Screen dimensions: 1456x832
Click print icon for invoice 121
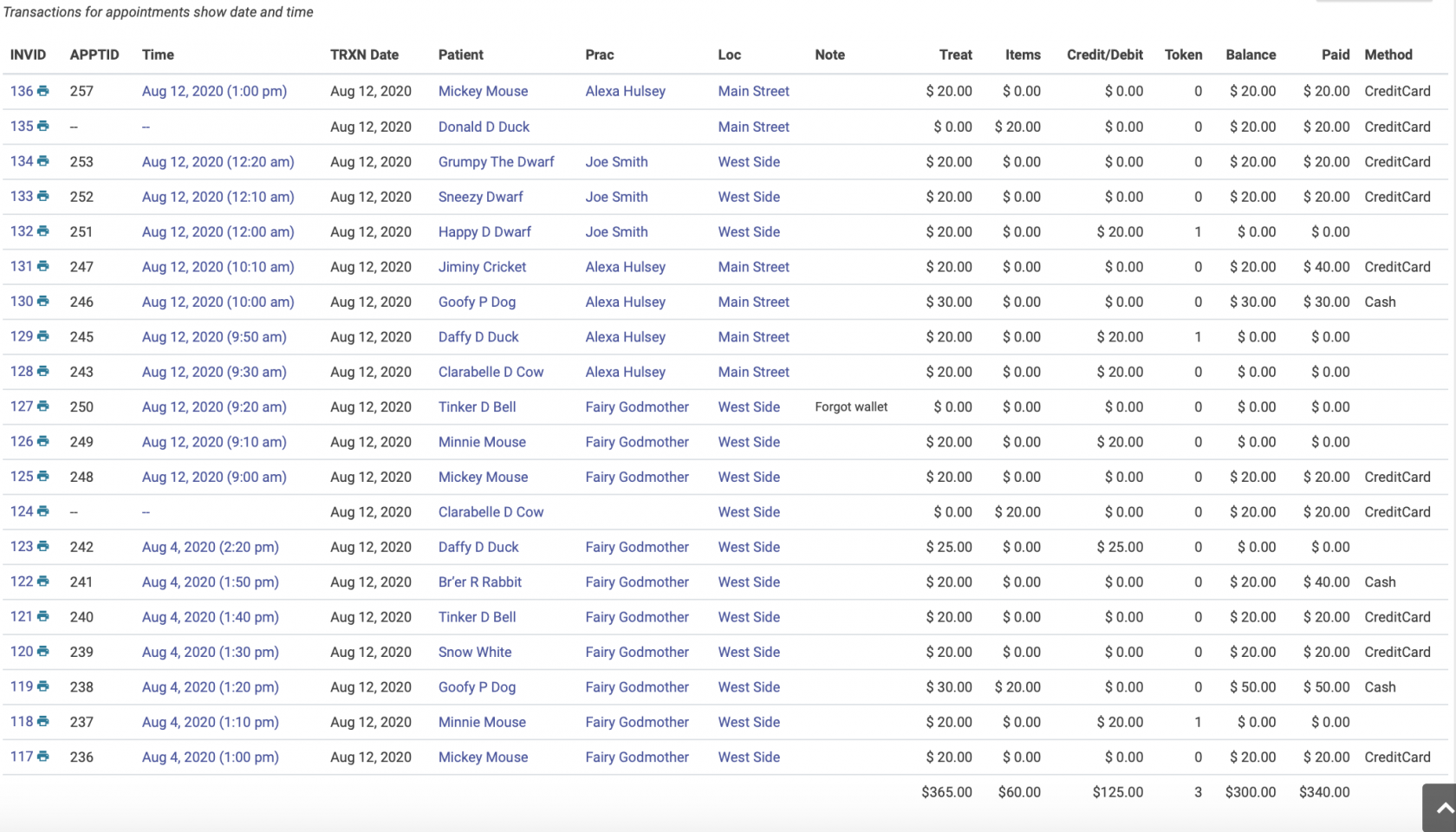43,616
